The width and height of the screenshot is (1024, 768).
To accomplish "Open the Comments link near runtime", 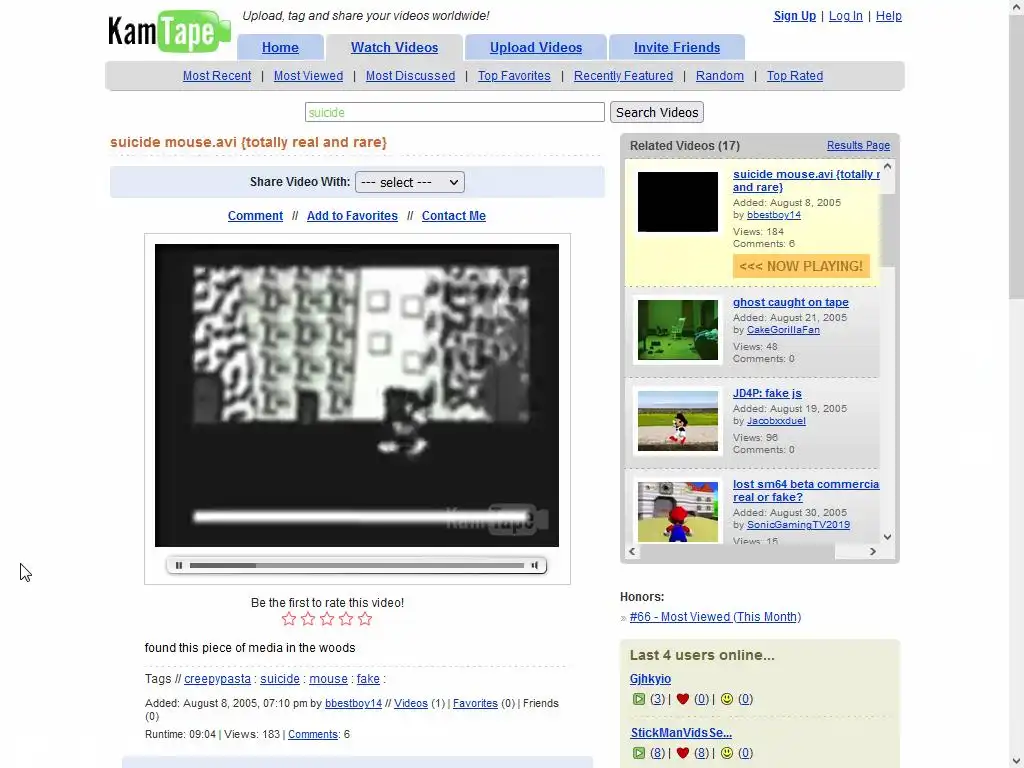I will point(313,735).
